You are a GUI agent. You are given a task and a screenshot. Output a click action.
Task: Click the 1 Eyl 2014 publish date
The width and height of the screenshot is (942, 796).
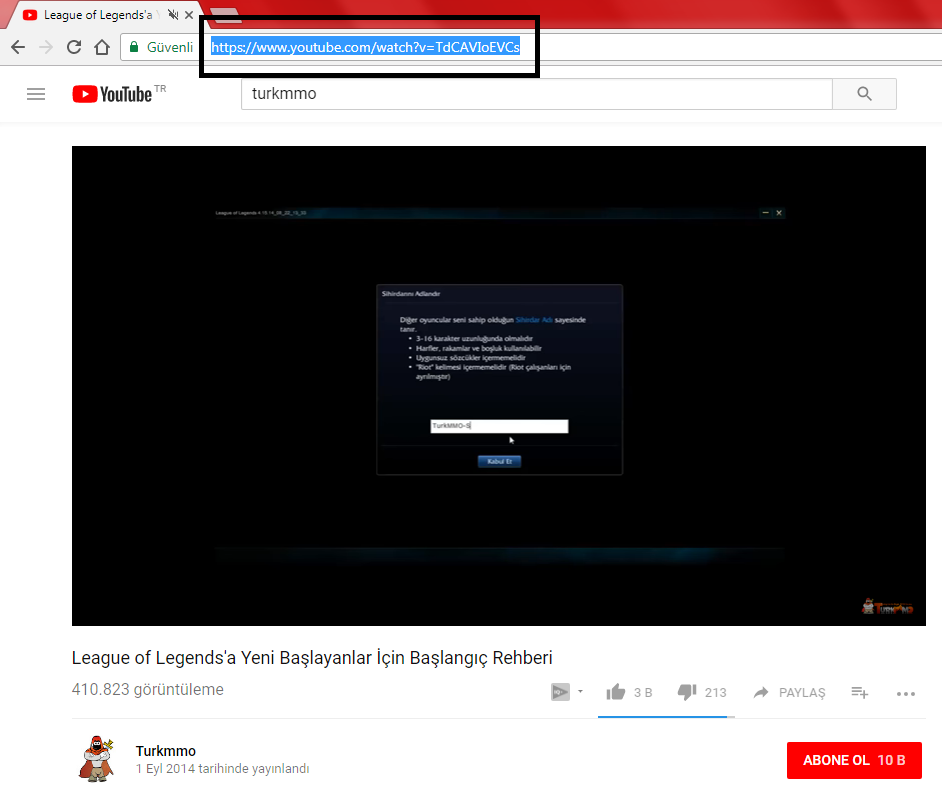pyautogui.click(x=222, y=769)
